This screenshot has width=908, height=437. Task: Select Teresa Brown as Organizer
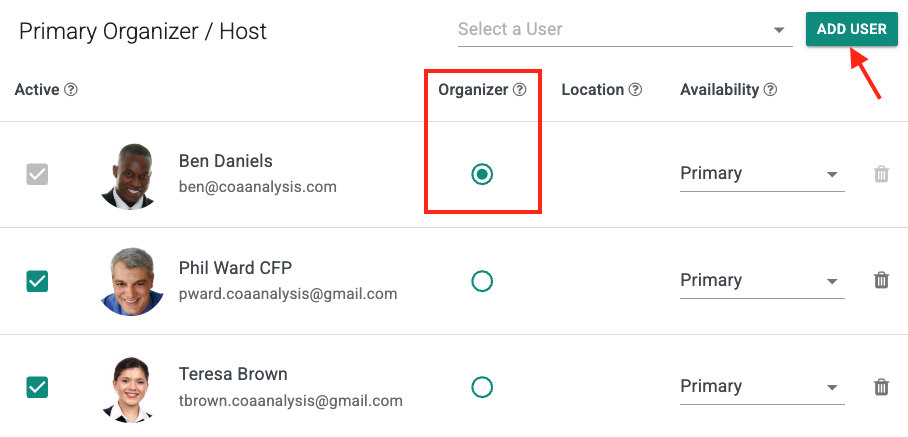pyautogui.click(x=482, y=387)
